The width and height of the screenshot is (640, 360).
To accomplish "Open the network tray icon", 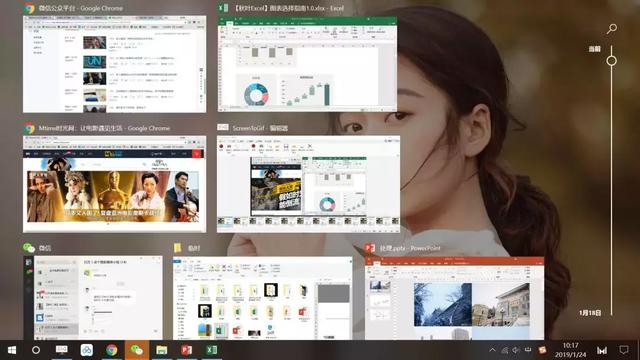I will [x=504, y=350].
